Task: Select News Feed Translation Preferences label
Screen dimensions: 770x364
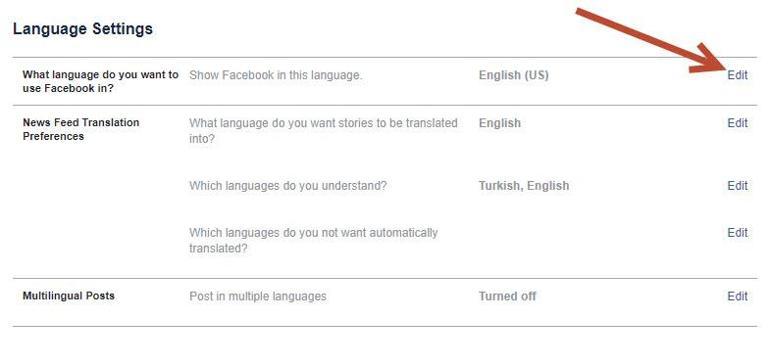Action: (x=81, y=129)
